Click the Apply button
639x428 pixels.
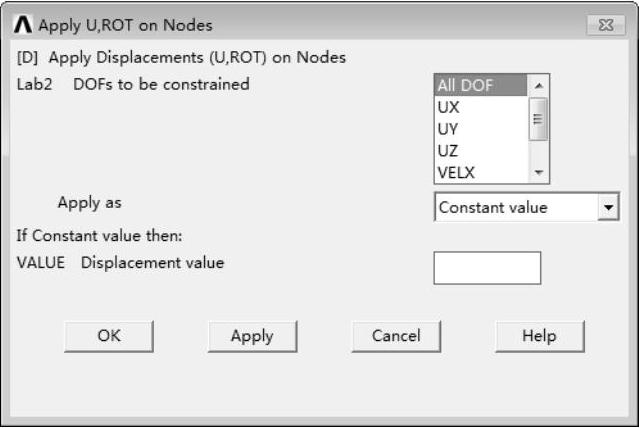click(x=252, y=336)
